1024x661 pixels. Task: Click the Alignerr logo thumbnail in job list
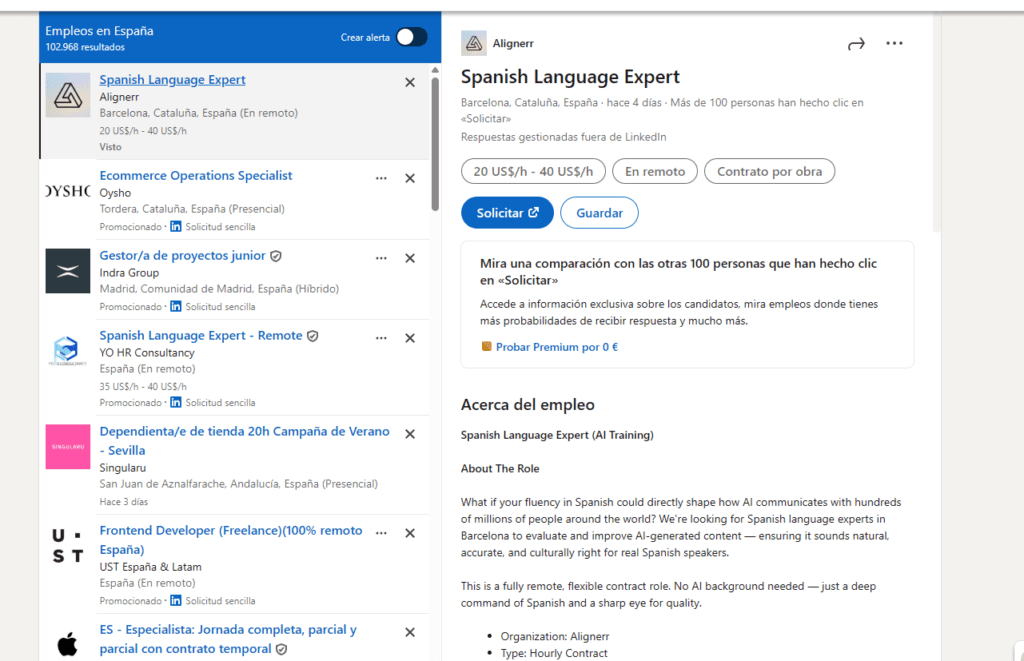pos(68,95)
